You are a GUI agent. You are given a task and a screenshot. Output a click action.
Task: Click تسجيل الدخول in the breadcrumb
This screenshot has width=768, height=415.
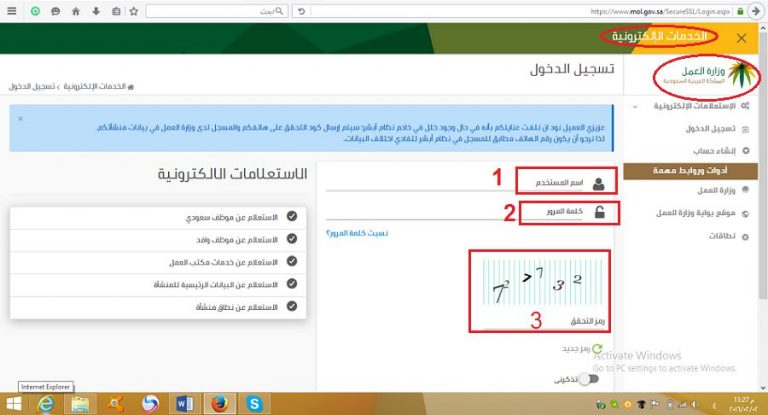(x=31, y=86)
